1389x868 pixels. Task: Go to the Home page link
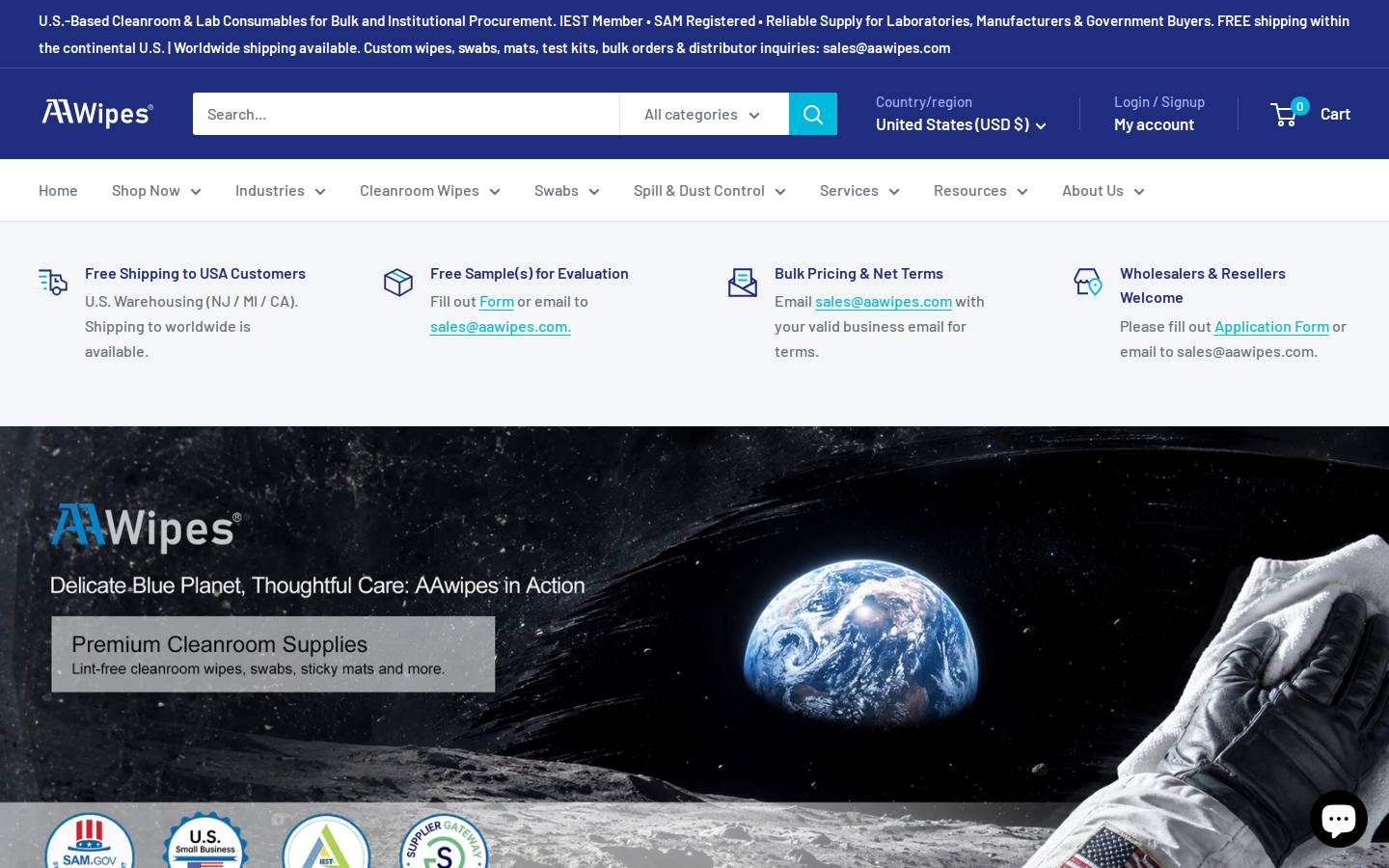(58, 190)
